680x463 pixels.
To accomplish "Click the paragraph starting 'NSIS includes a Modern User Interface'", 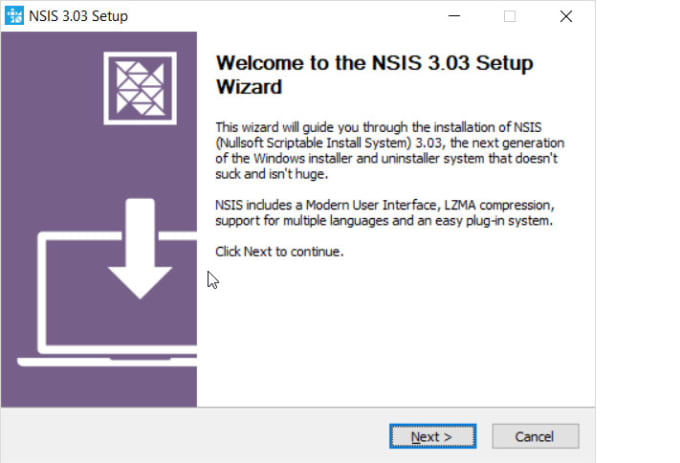I will click(x=385, y=212).
